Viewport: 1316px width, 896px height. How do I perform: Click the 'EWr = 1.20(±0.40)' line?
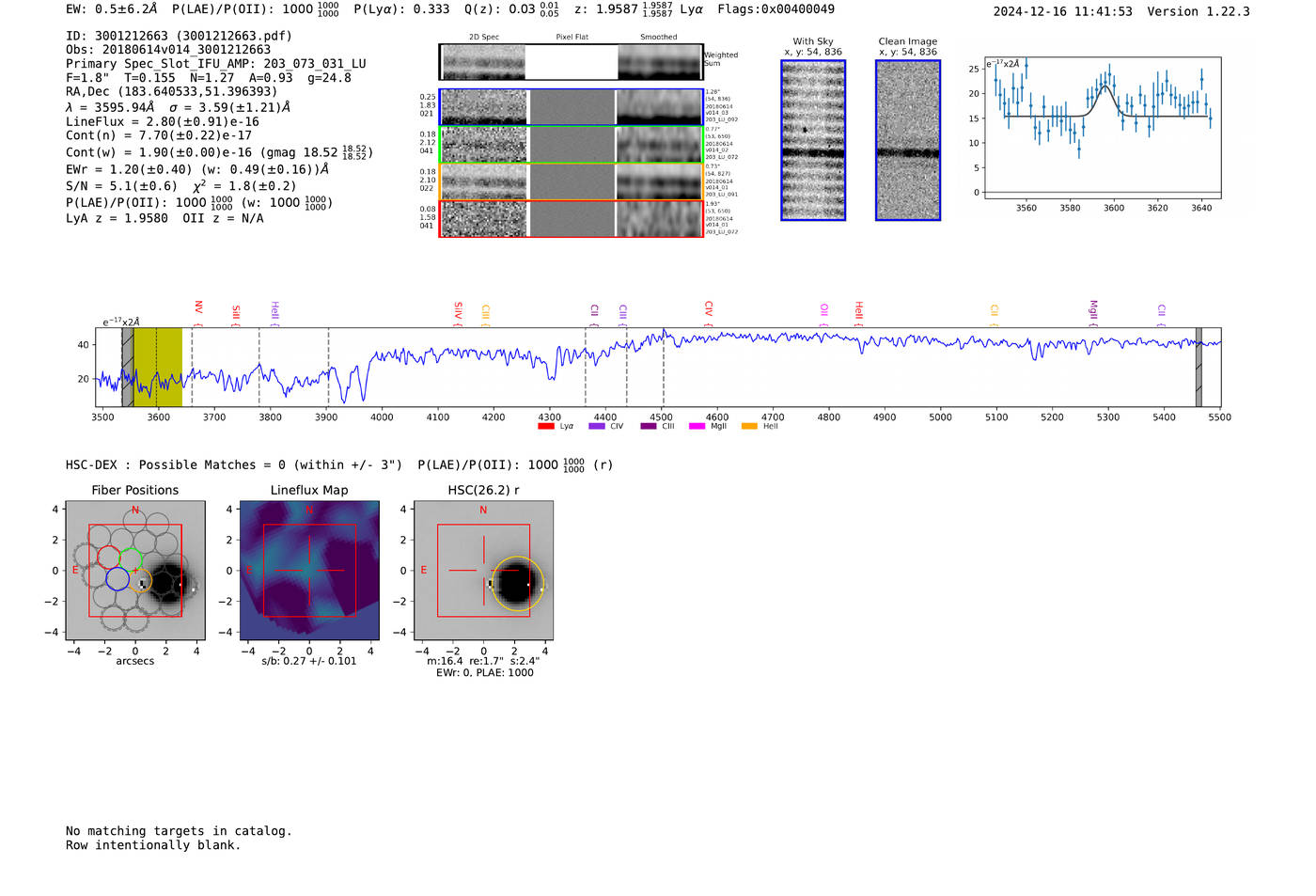point(197,169)
